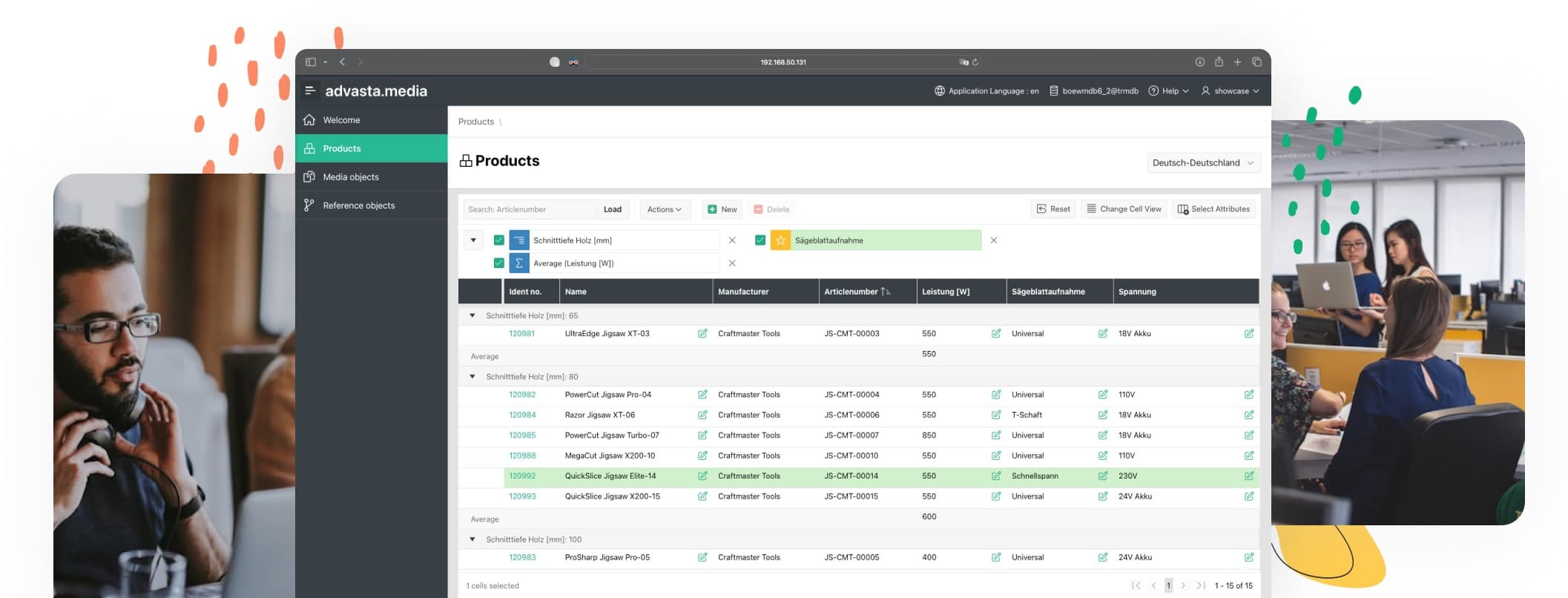
Task: Select Products in the sidebar
Action: [x=372, y=148]
